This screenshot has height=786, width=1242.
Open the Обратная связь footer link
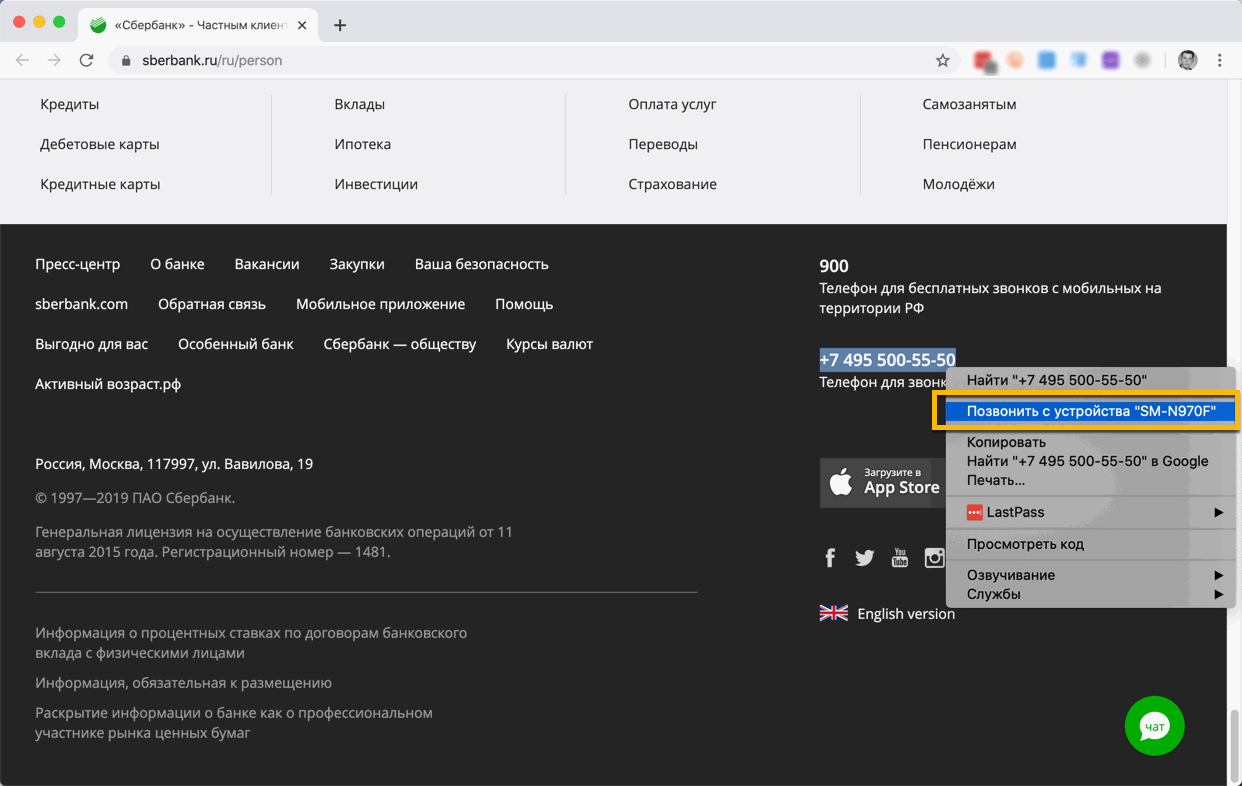coord(212,304)
